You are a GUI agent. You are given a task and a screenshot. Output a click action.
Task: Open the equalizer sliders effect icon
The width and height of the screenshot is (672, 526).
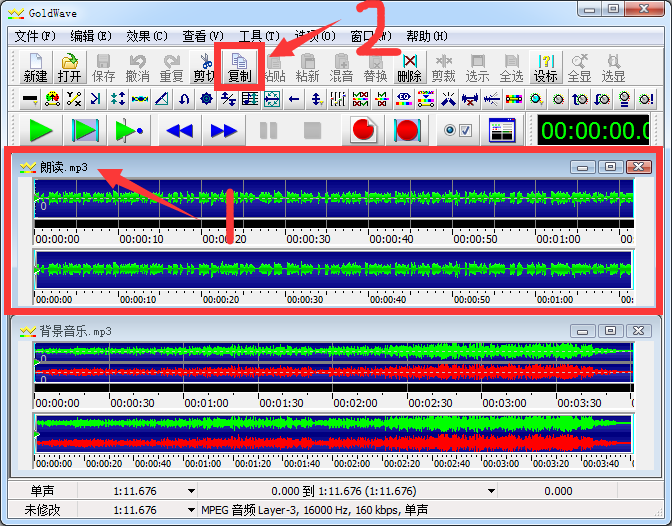[338, 99]
